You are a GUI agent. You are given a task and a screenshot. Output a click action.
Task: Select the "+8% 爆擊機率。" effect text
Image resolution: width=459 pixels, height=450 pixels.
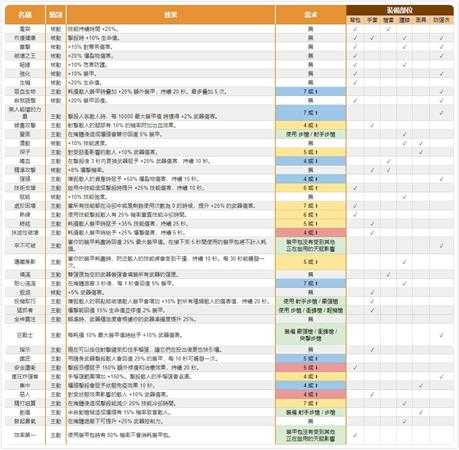point(86,170)
